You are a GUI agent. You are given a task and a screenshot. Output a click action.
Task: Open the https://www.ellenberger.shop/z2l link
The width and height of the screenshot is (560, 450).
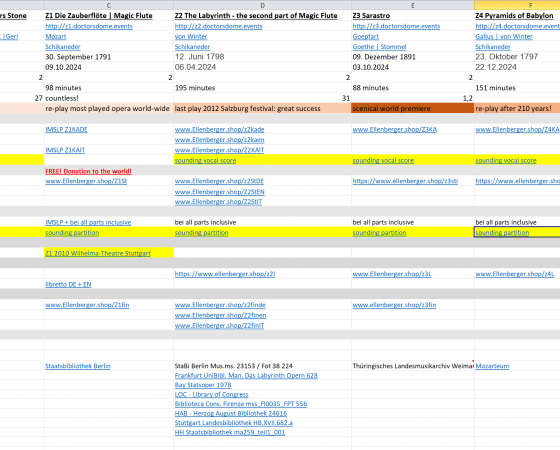pos(225,274)
